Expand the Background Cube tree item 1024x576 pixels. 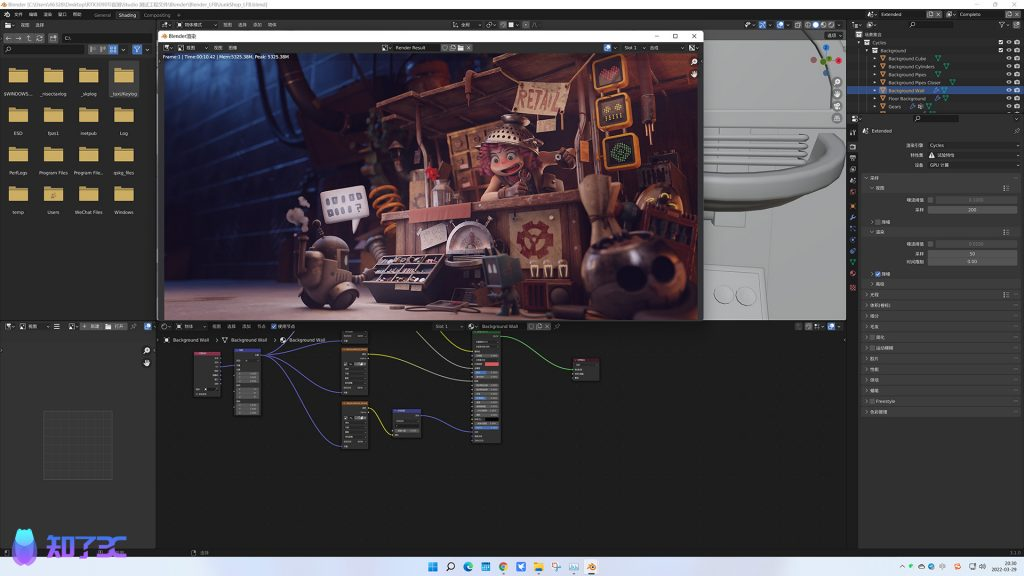875,59
